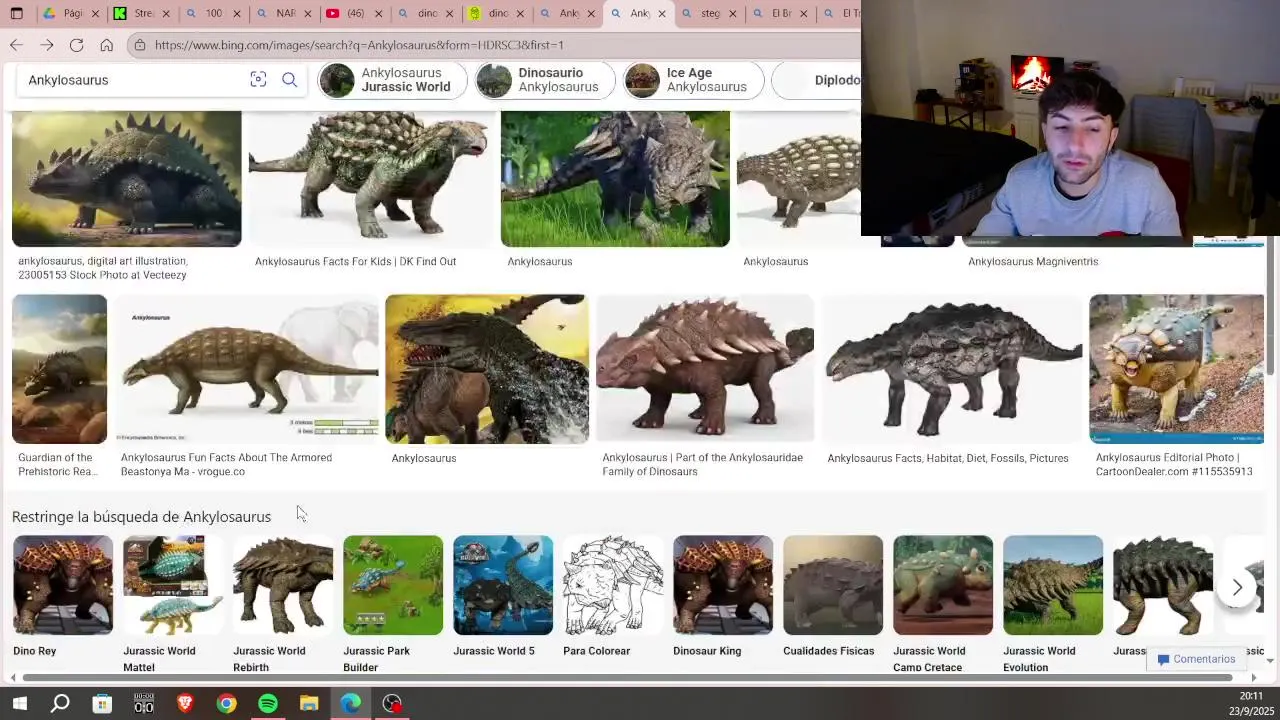This screenshot has width=1280, height=720.
Task: Open Vecteezy digital art Ankylosaurus image
Action: (x=126, y=178)
